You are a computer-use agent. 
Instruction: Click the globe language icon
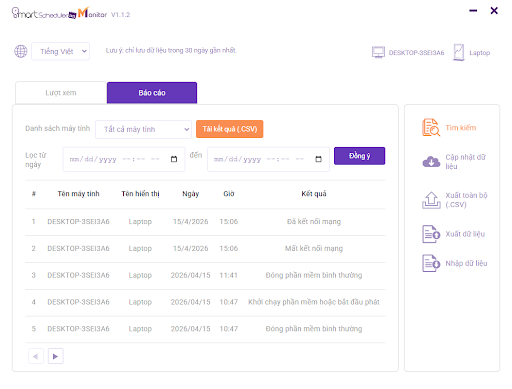click(x=21, y=51)
